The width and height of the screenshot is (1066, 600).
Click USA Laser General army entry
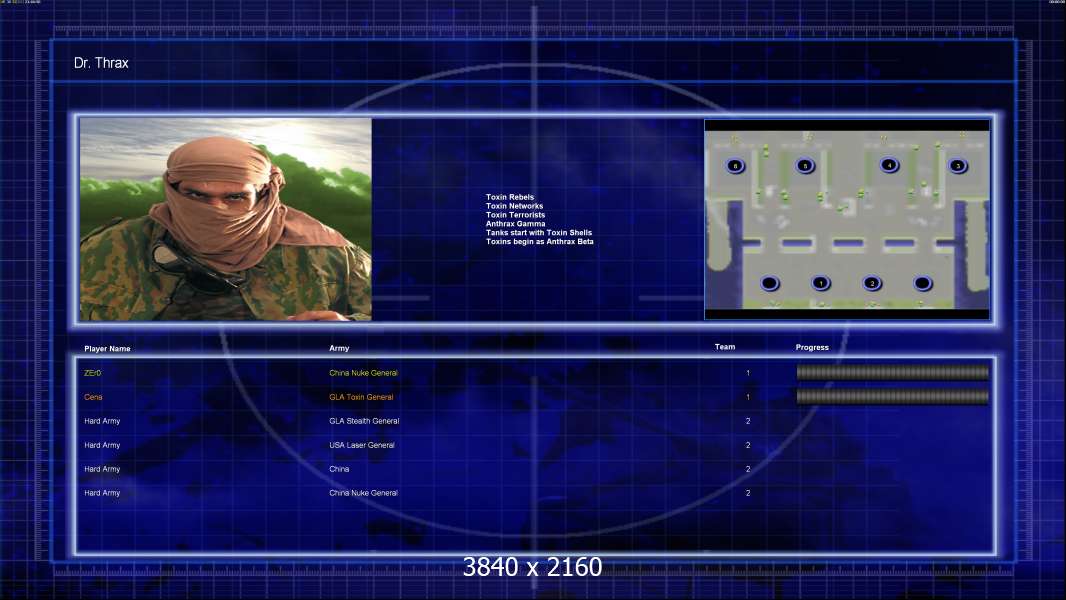[362, 445]
